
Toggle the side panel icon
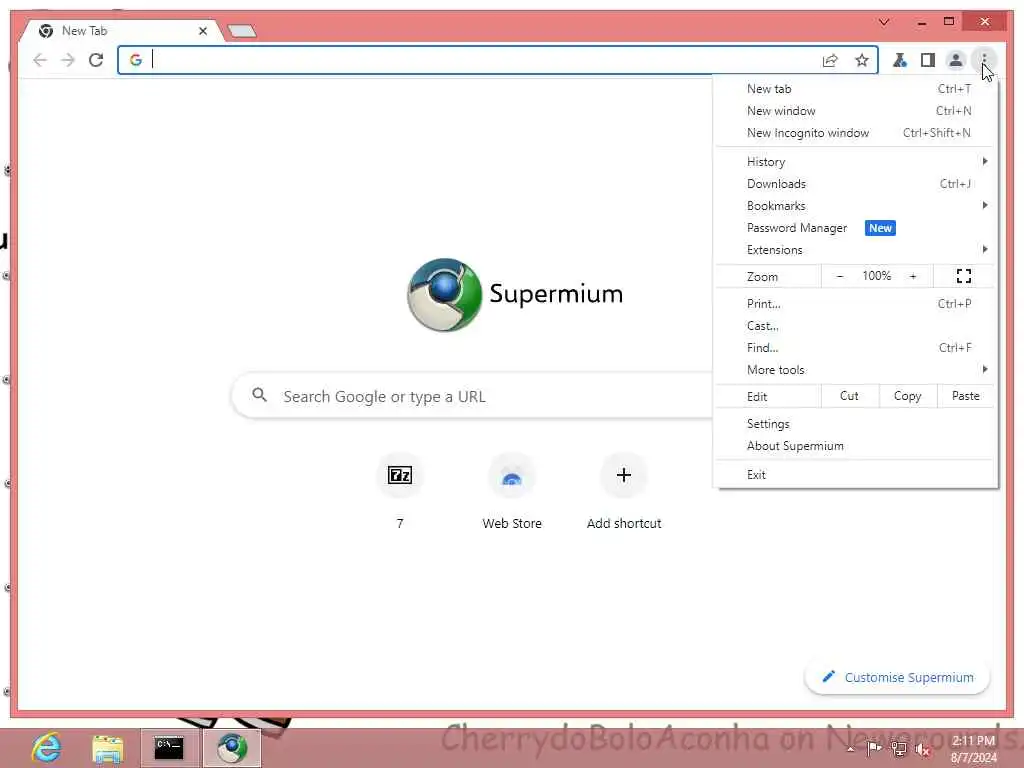[928, 60]
